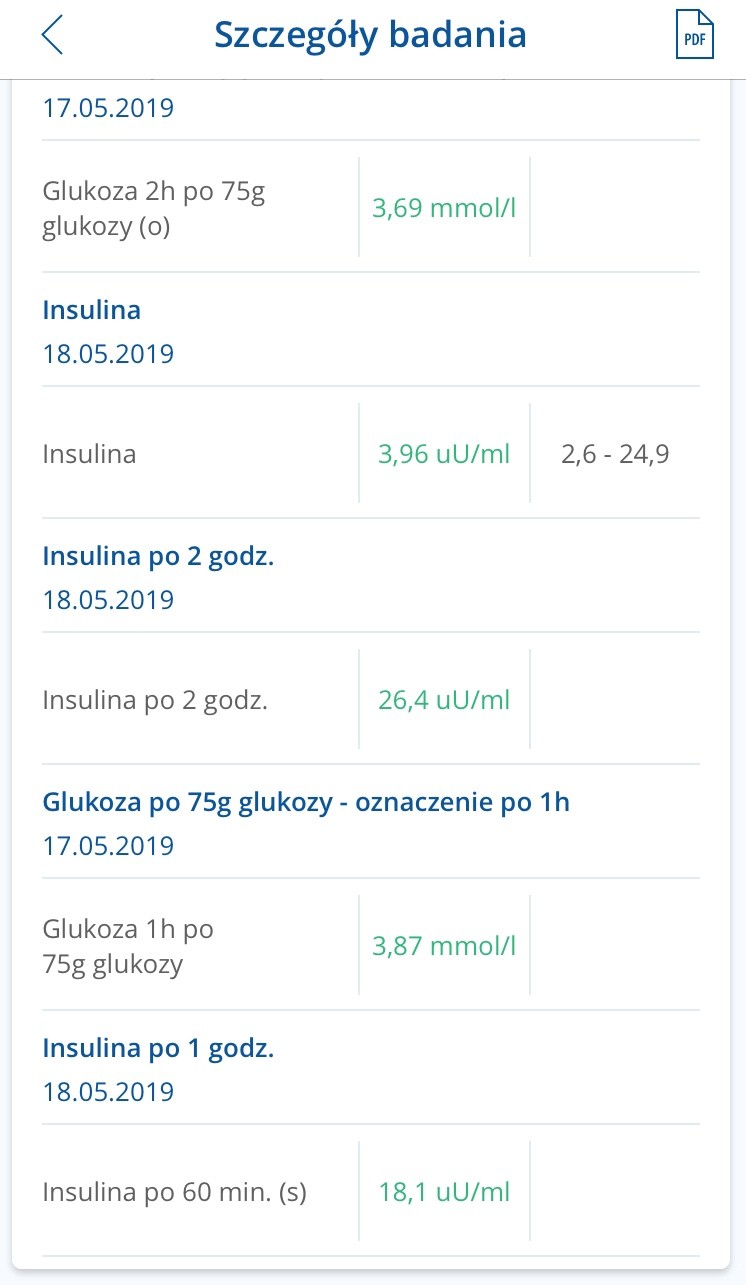Image resolution: width=746 pixels, height=1285 pixels.
Task: Export results with the PDF icon
Action: (x=695, y=35)
